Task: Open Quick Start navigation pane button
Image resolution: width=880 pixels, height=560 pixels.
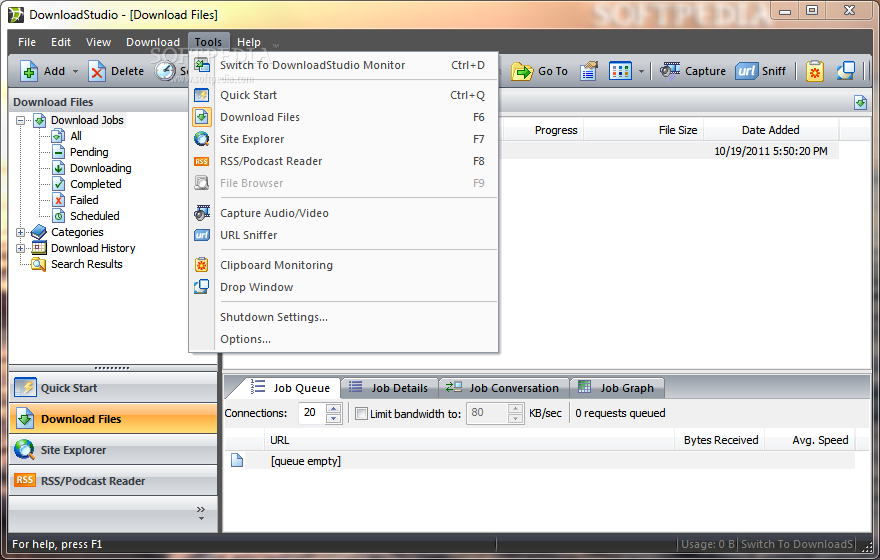Action: tap(113, 388)
